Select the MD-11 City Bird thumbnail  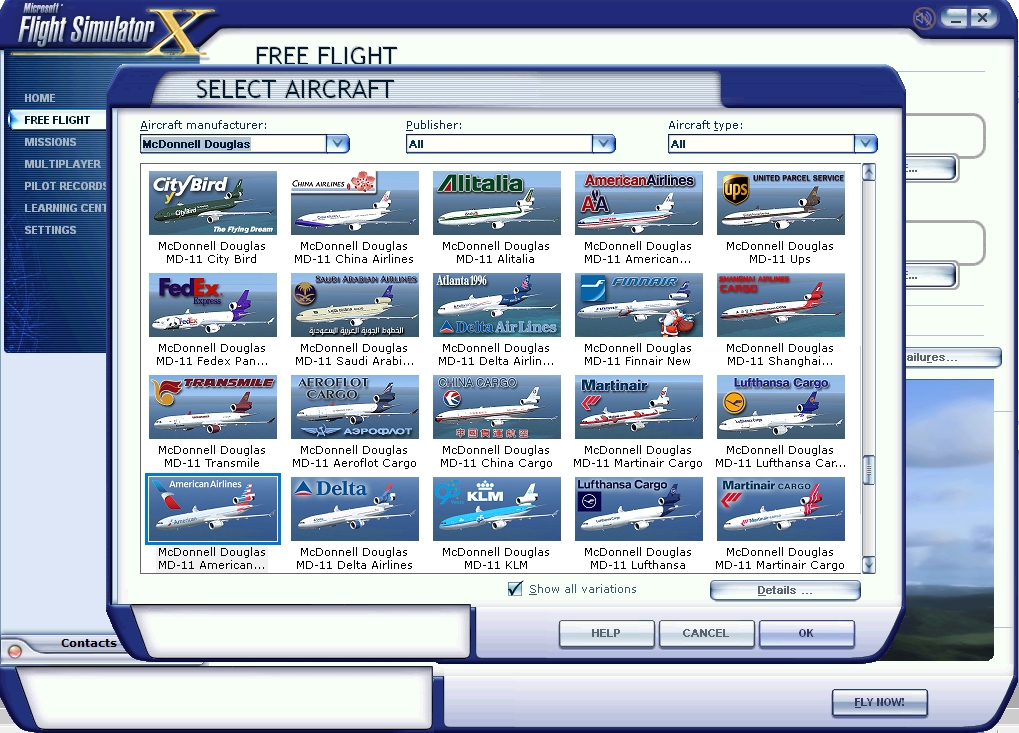[x=213, y=203]
